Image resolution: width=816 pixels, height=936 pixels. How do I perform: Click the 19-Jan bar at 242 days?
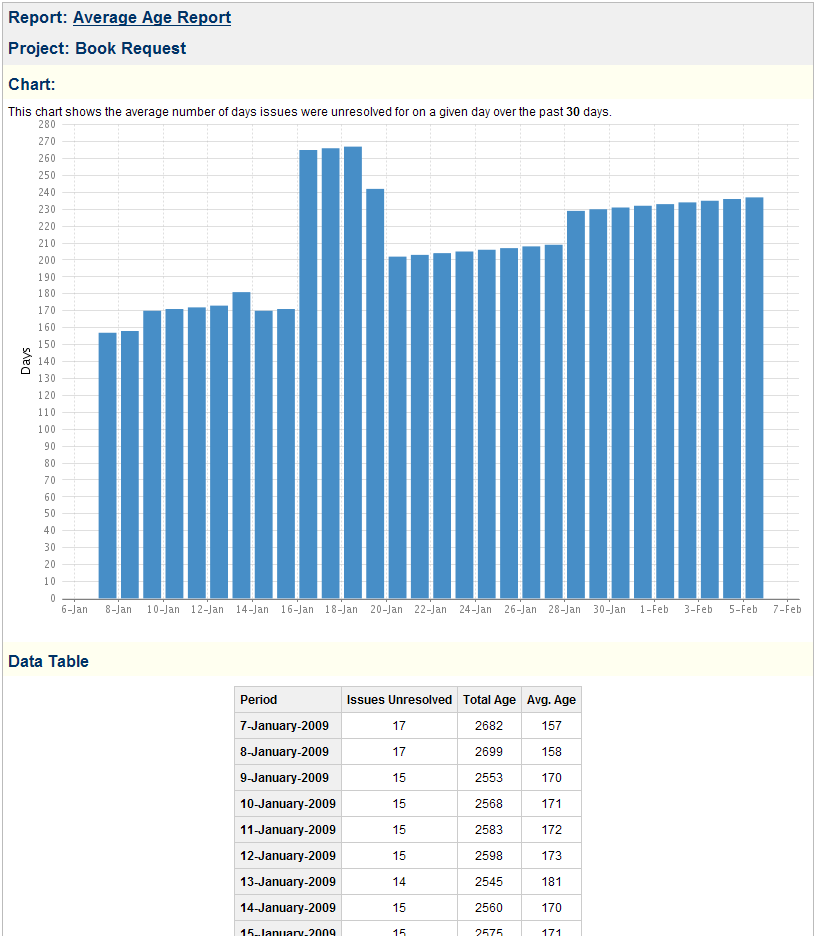point(375,394)
